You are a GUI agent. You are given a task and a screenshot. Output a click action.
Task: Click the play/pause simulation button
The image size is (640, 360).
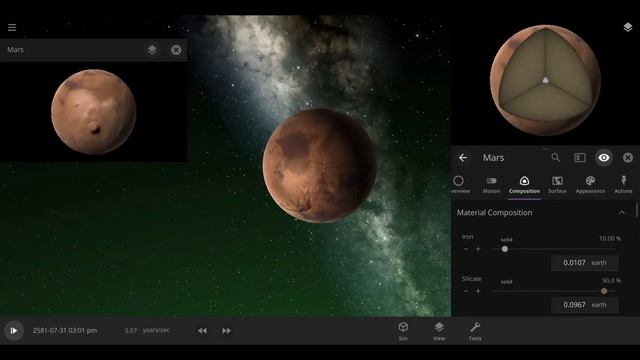coord(13,331)
